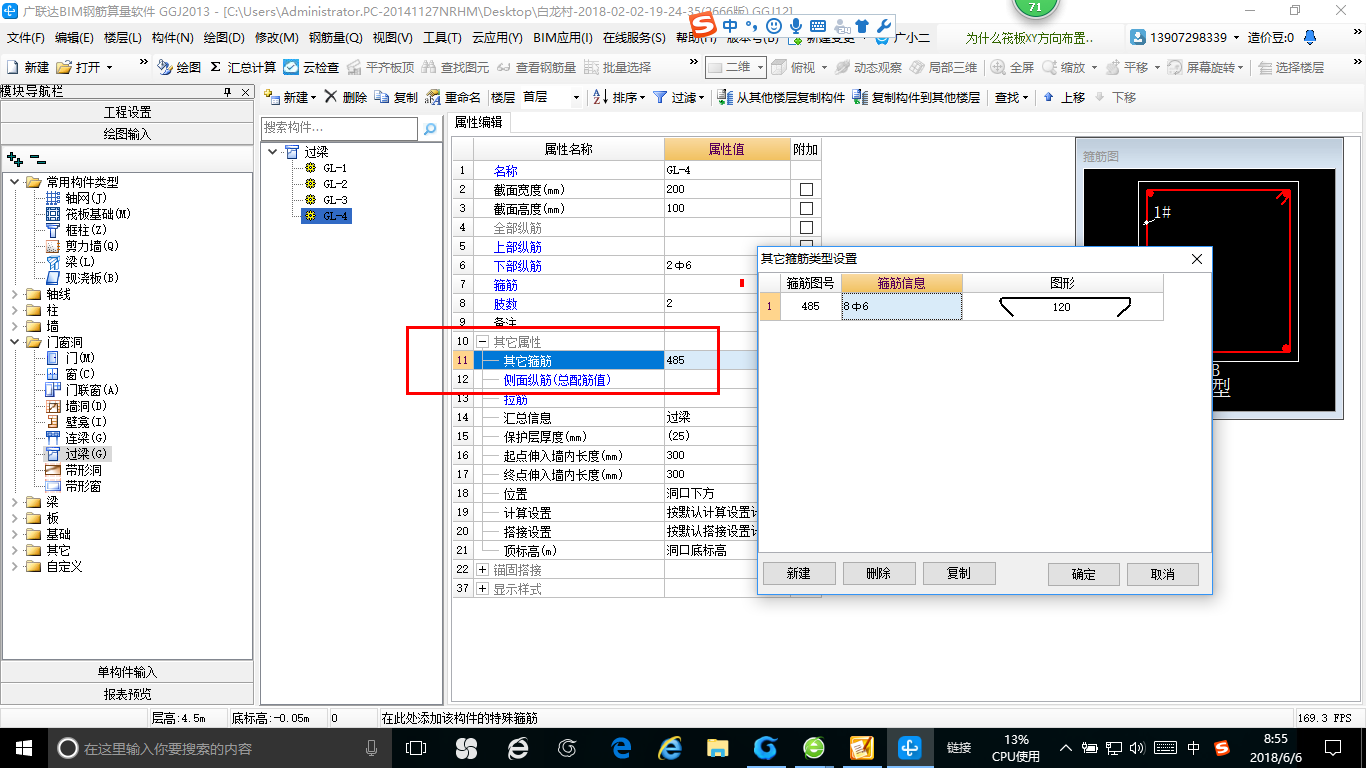This screenshot has width=1366, height=768.
Task: Click the 上移 move-up arrow
Action: 1048,97
